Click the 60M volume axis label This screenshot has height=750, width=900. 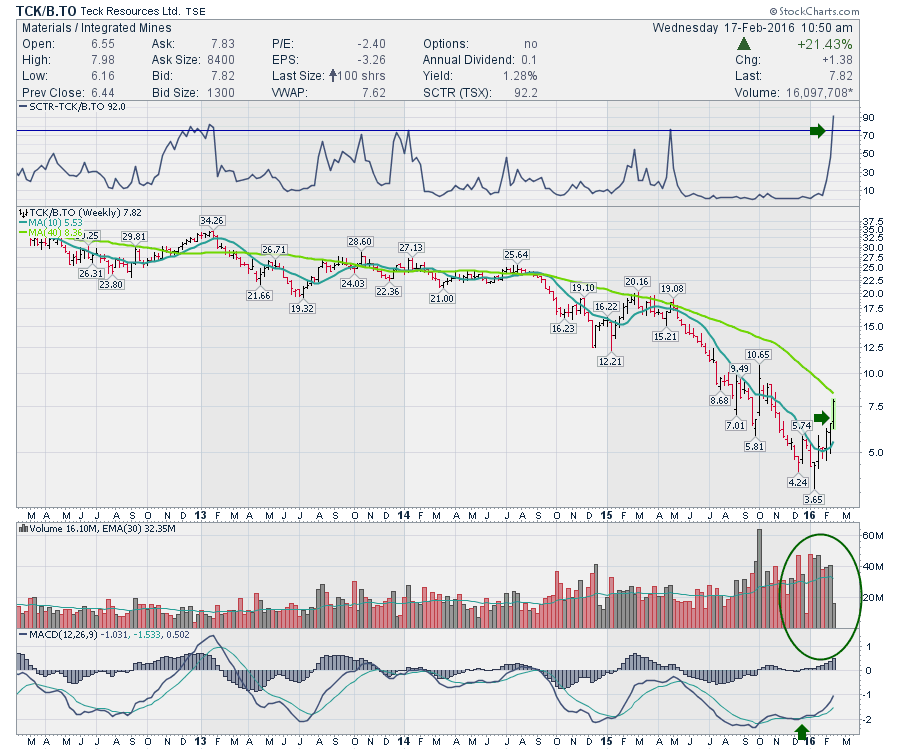pos(872,536)
